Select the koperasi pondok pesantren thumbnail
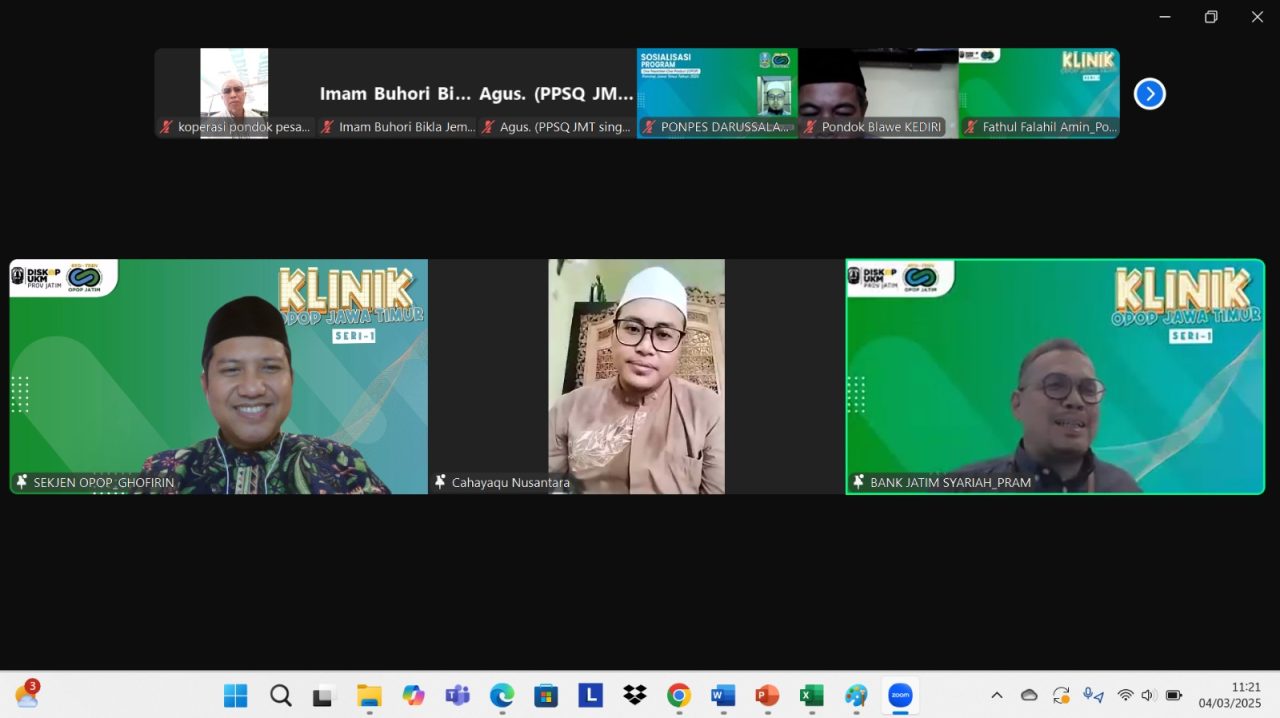Screen dimensions: 1280x718 pyautogui.click(x=234, y=90)
